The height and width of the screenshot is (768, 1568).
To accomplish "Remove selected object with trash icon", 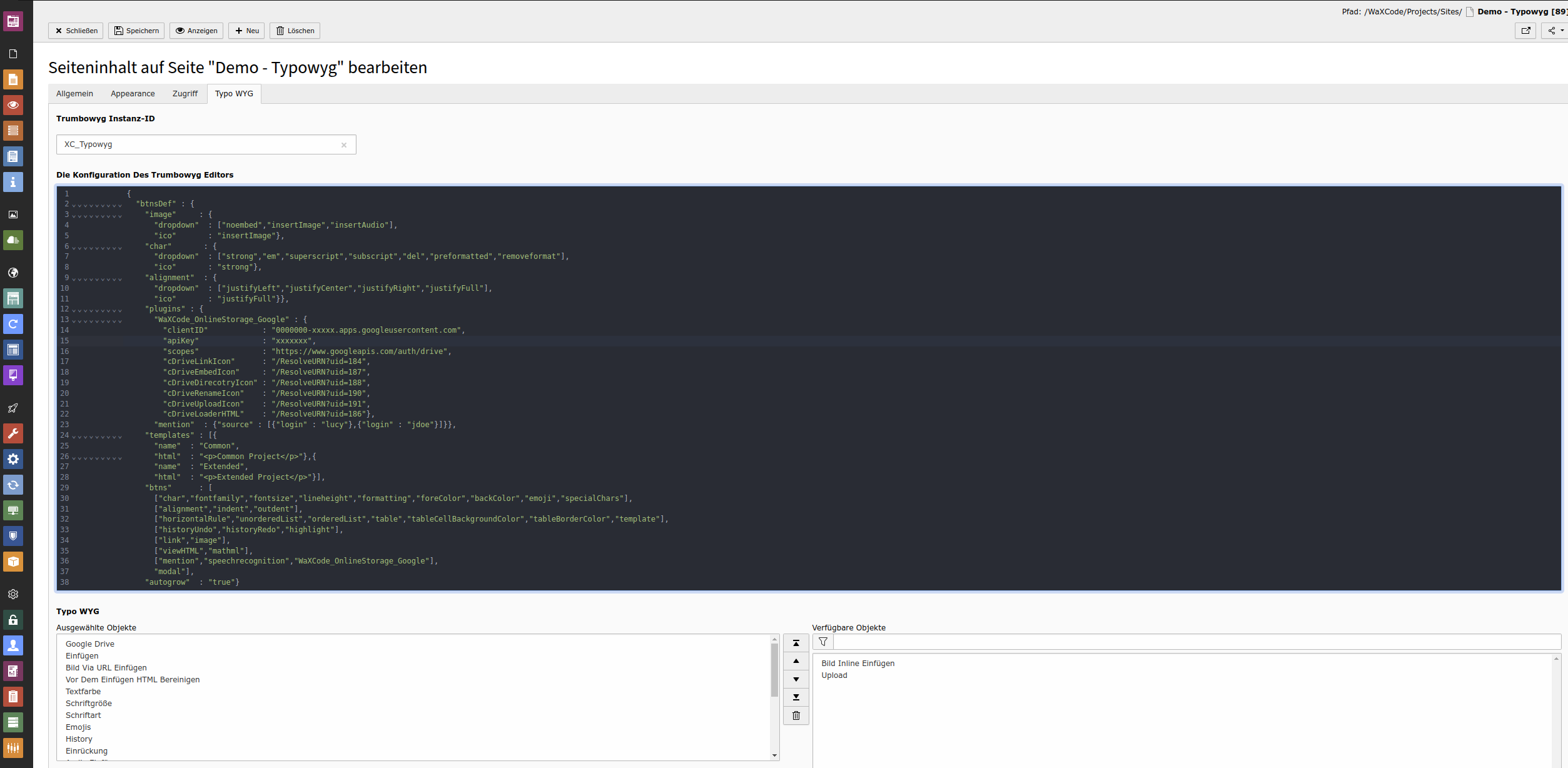I will [x=796, y=715].
